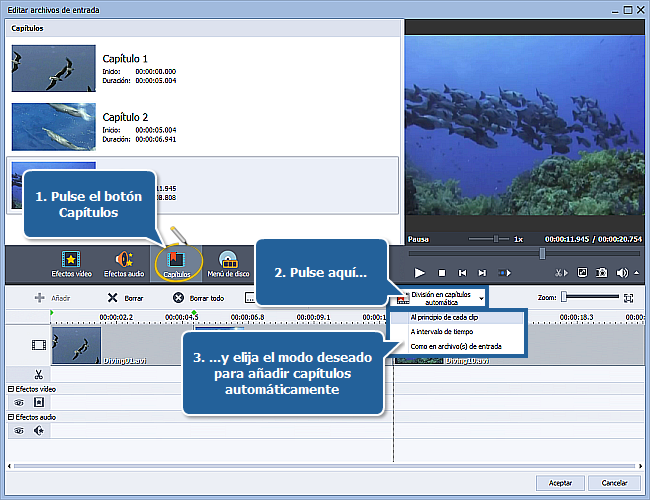Click the scissors icon on the timeline
Viewport: 650px width, 500px height.
click(x=38, y=374)
